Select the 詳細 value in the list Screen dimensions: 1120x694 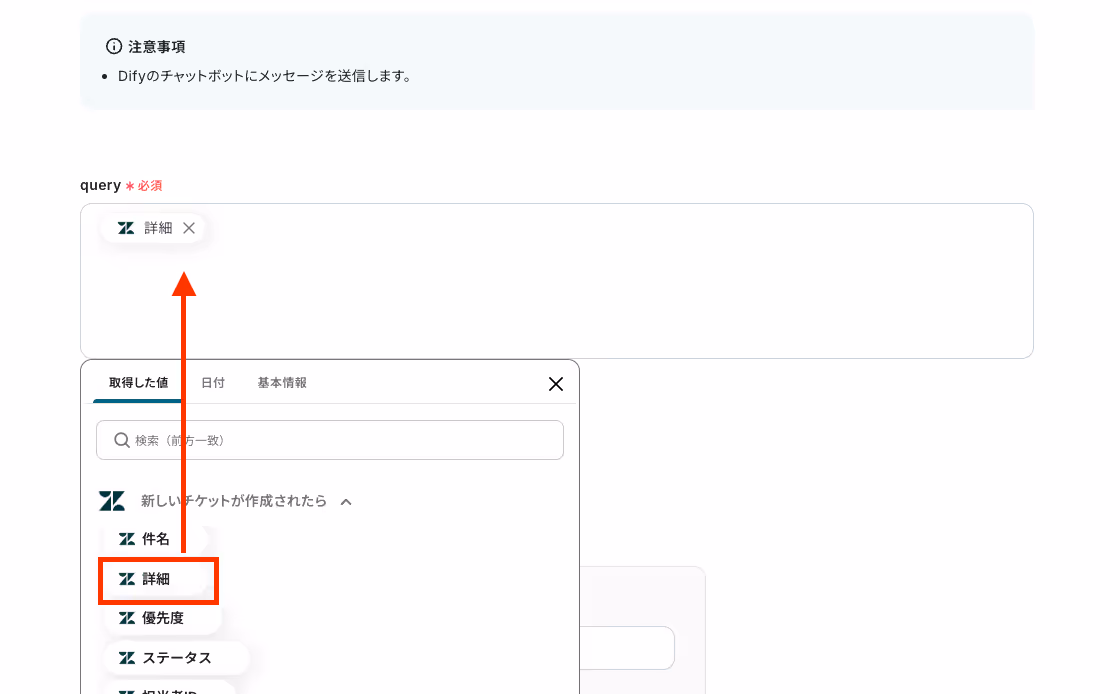click(x=158, y=579)
